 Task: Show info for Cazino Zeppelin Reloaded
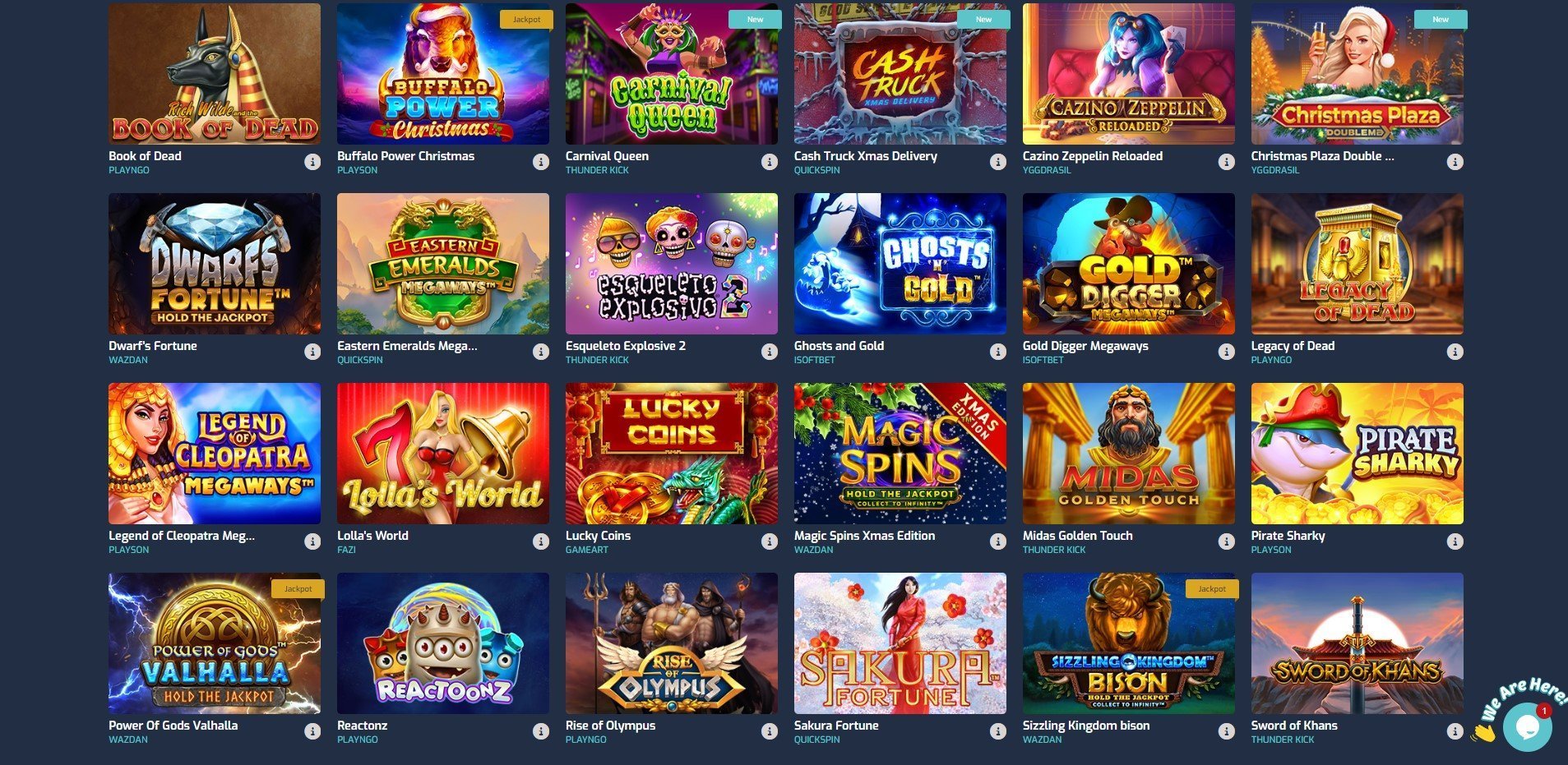tap(1227, 162)
